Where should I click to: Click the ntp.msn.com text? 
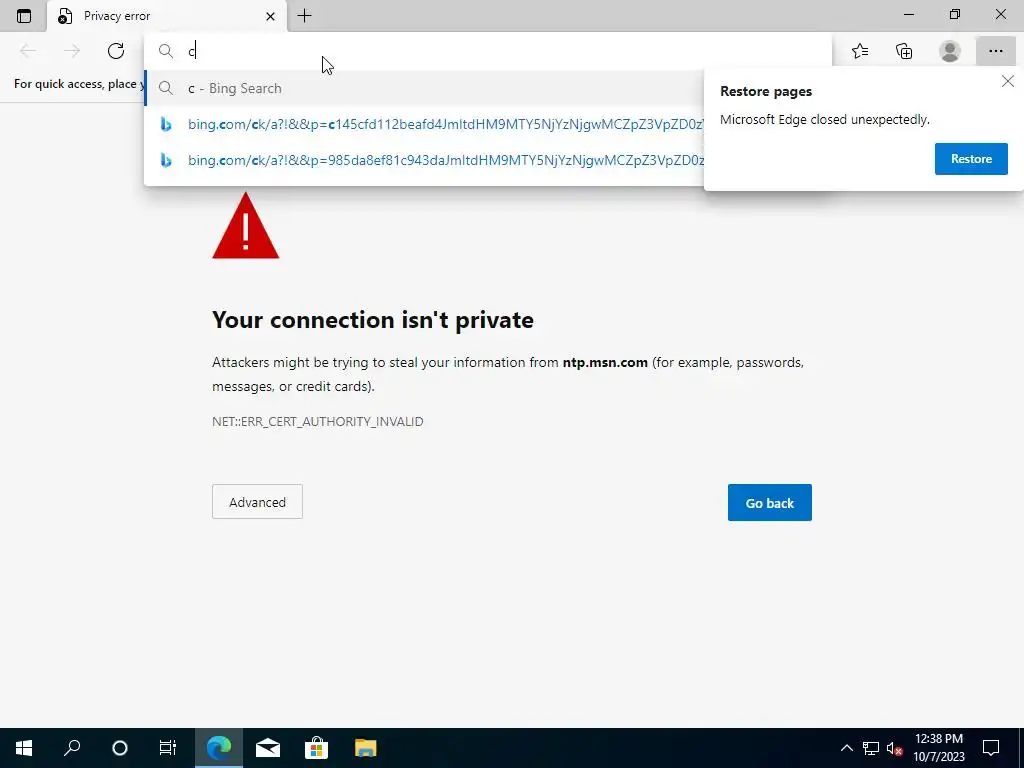pyautogui.click(x=605, y=362)
